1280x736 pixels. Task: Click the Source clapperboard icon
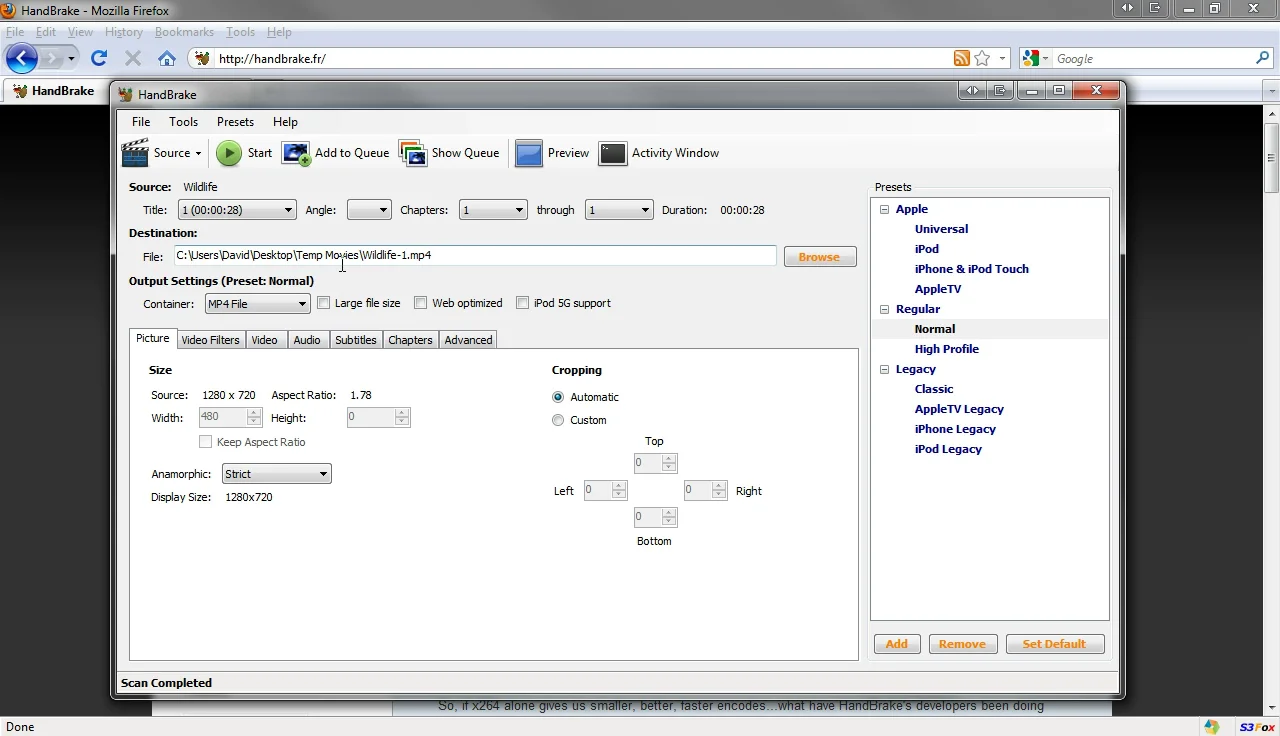pyautogui.click(x=135, y=153)
